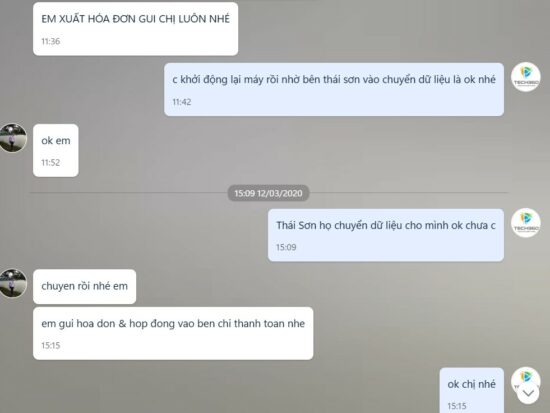Select message 'em gui hoa don & hop đong'
Screen dimensions: 550x413
pyautogui.click(x=173, y=333)
